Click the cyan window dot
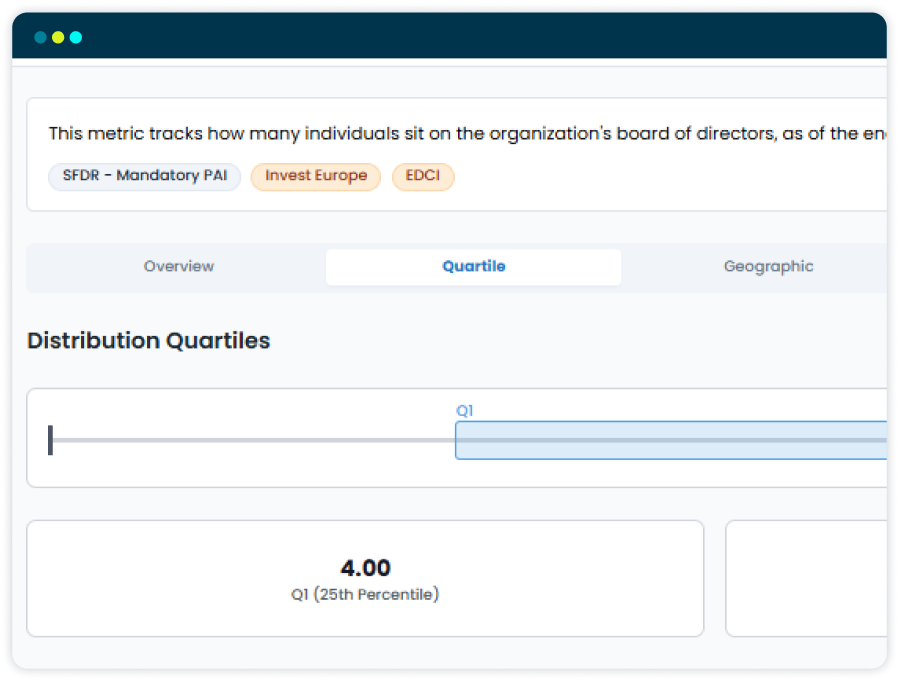 pos(76,38)
